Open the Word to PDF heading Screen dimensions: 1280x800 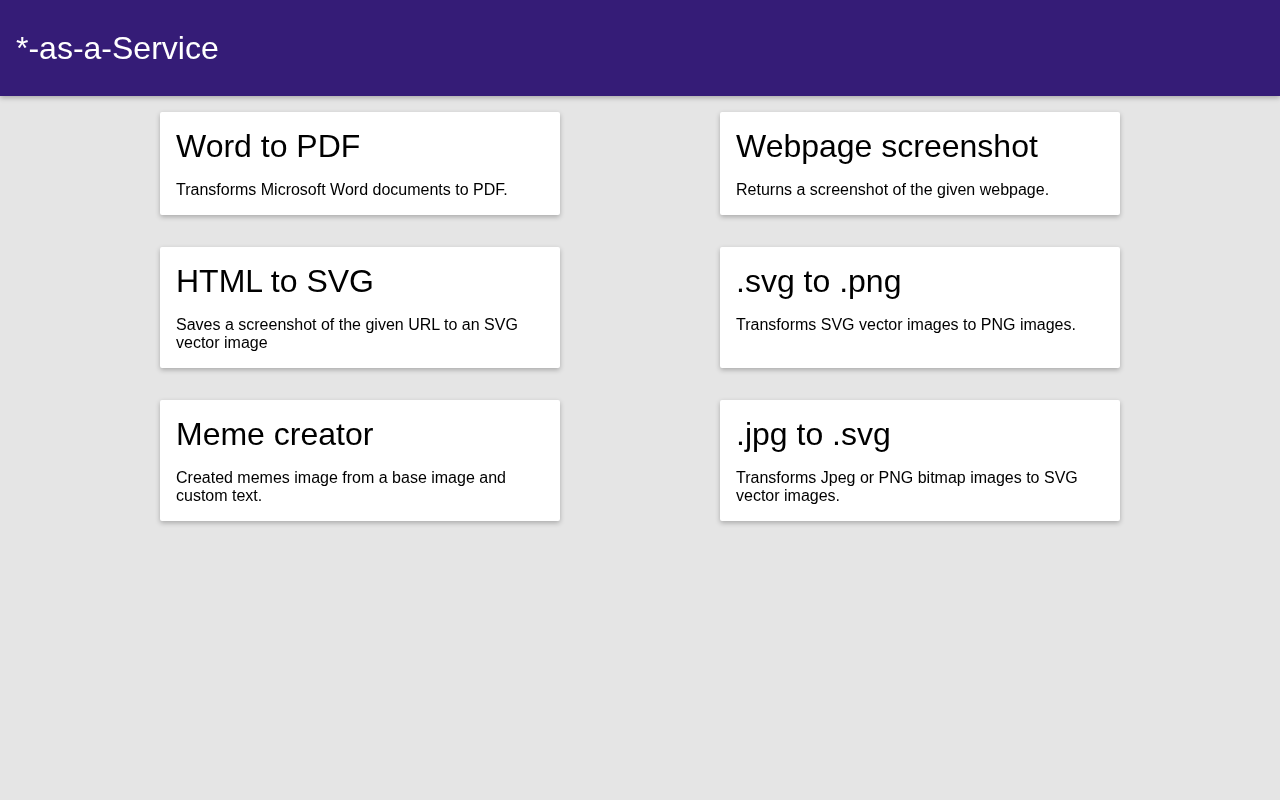coord(268,146)
